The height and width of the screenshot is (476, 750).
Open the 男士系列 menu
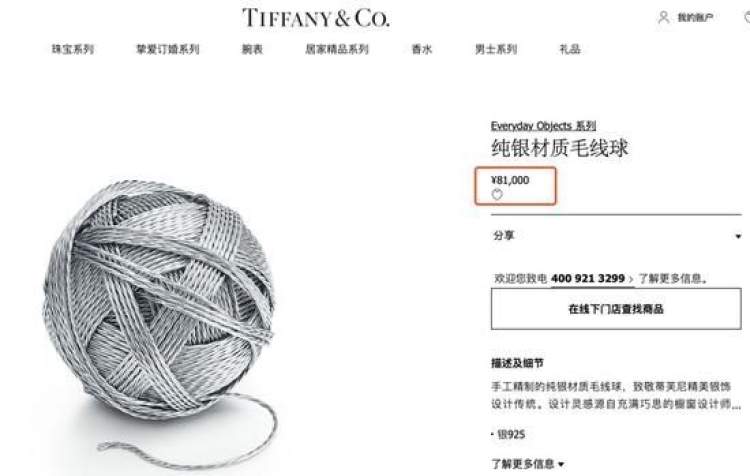click(496, 49)
